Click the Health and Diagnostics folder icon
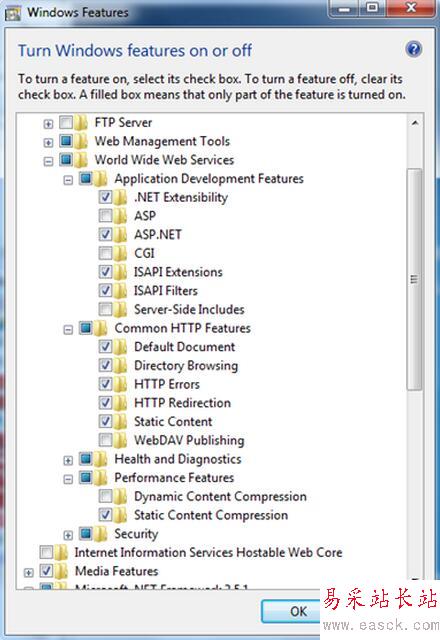Viewport: 440px width, 640px height. [101, 459]
